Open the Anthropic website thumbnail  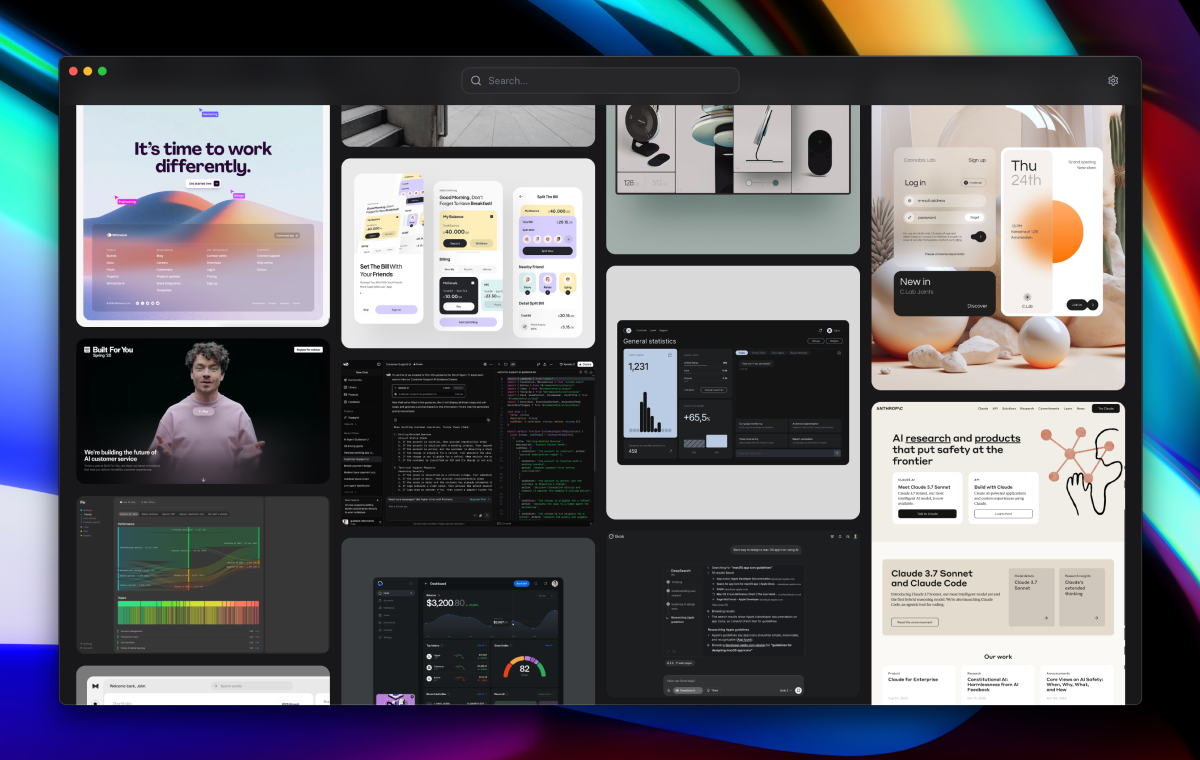coord(998,553)
